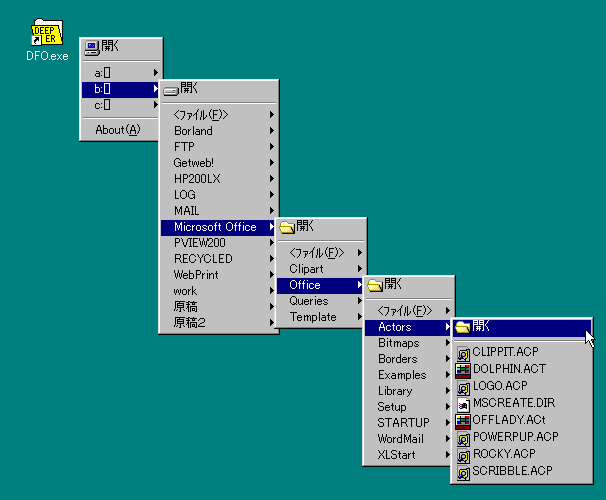Open the LOG folder entry
Viewport: 606px width, 500px height.
pos(219,195)
